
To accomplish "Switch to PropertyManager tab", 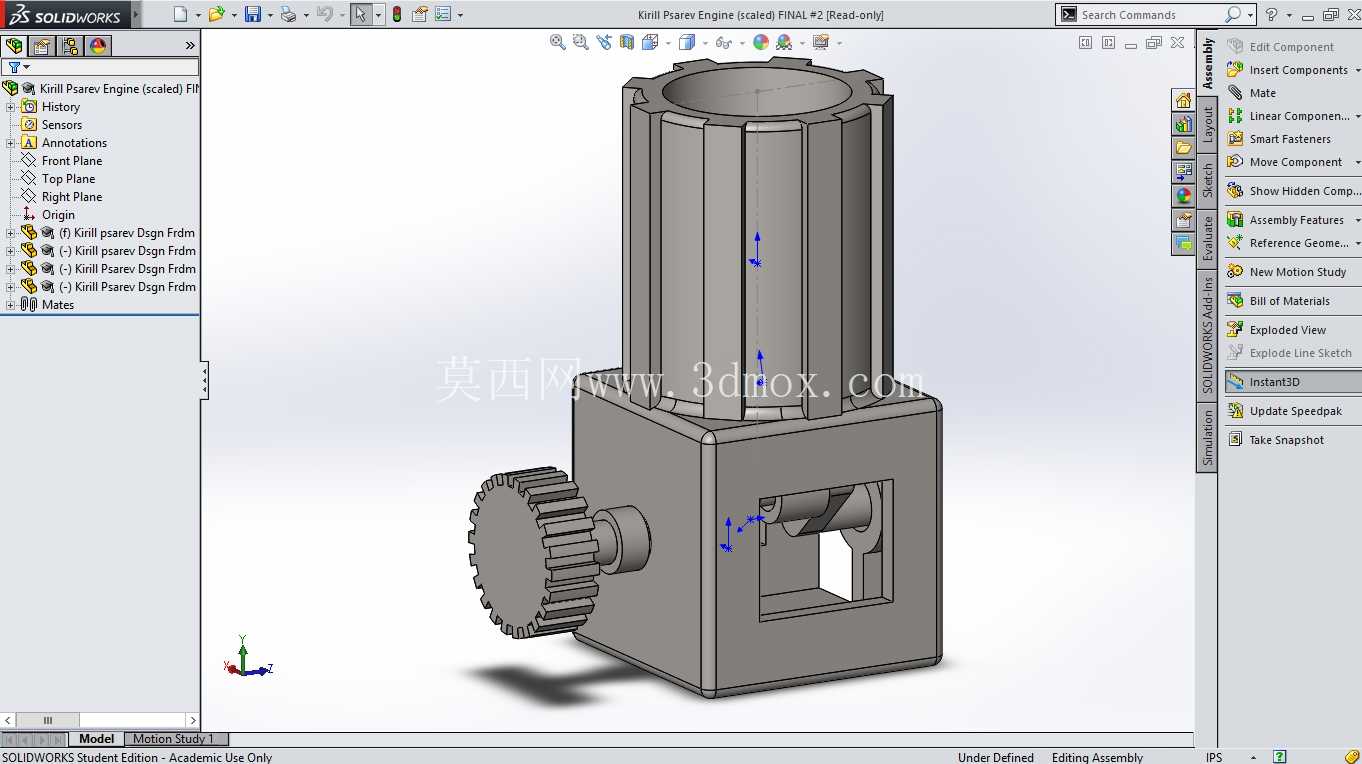I will tap(42, 46).
